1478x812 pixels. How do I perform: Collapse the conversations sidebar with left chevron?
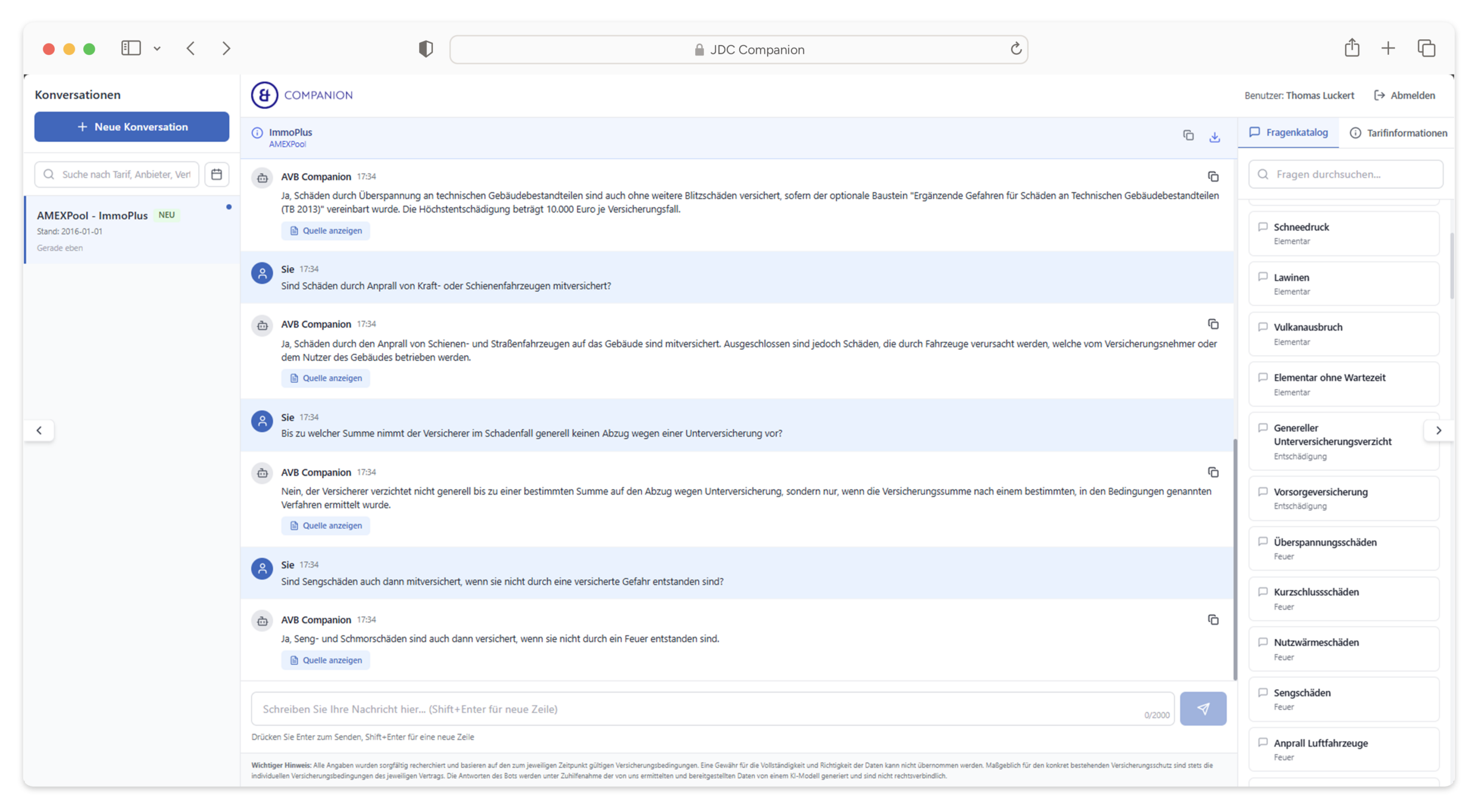[39, 431]
